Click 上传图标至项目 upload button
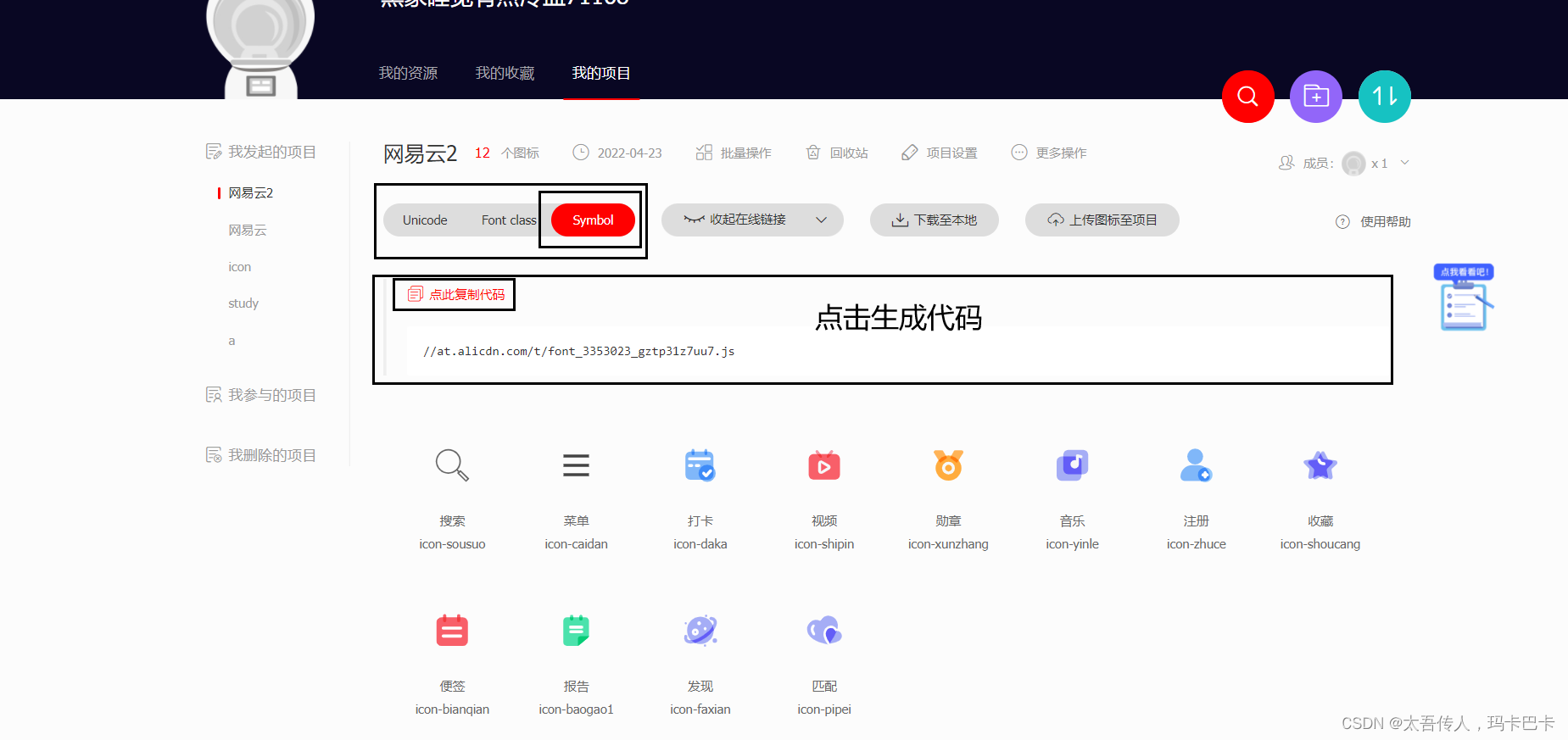 pos(1102,220)
